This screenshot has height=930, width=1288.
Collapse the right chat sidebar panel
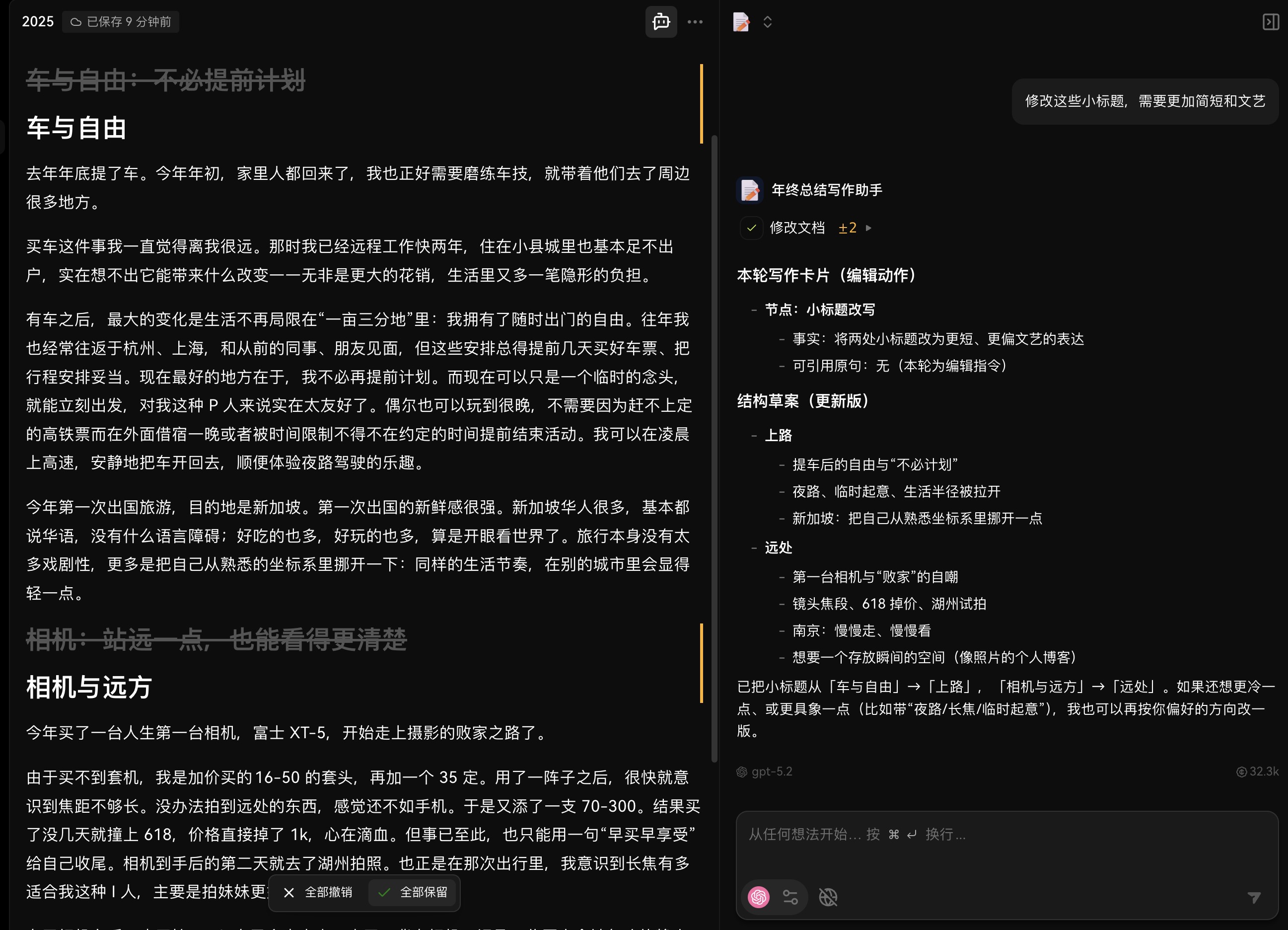[1271, 22]
